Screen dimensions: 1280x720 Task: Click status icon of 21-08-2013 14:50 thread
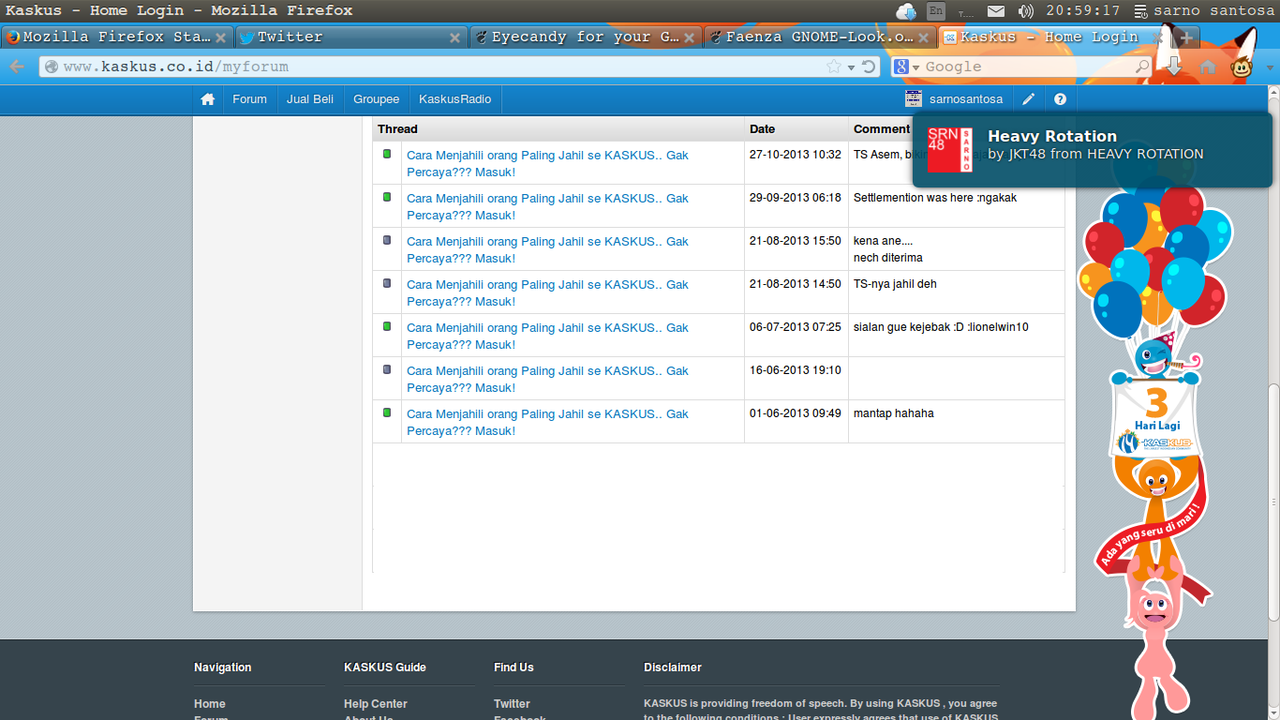[x=387, y=283]
